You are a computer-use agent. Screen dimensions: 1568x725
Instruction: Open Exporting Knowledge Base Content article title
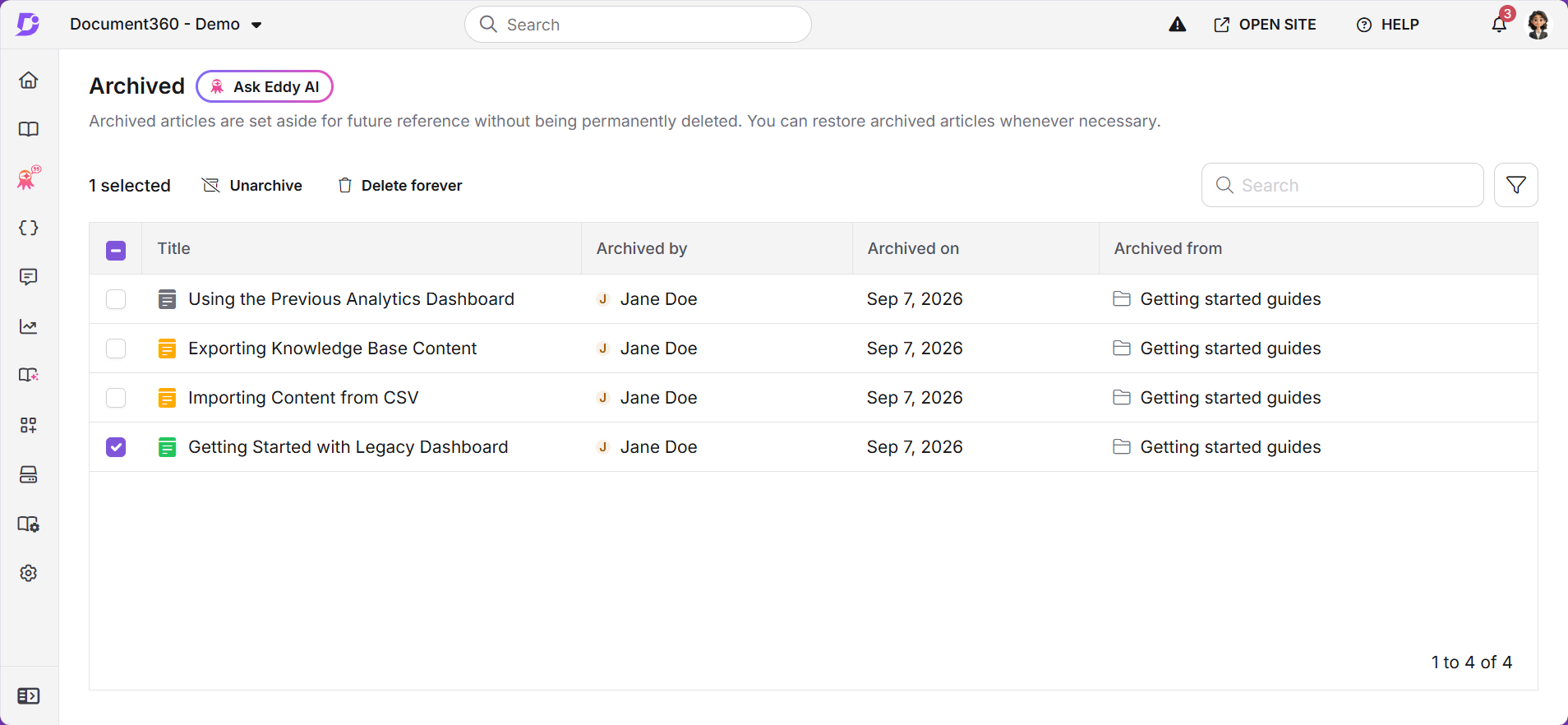tap(332, 349)
